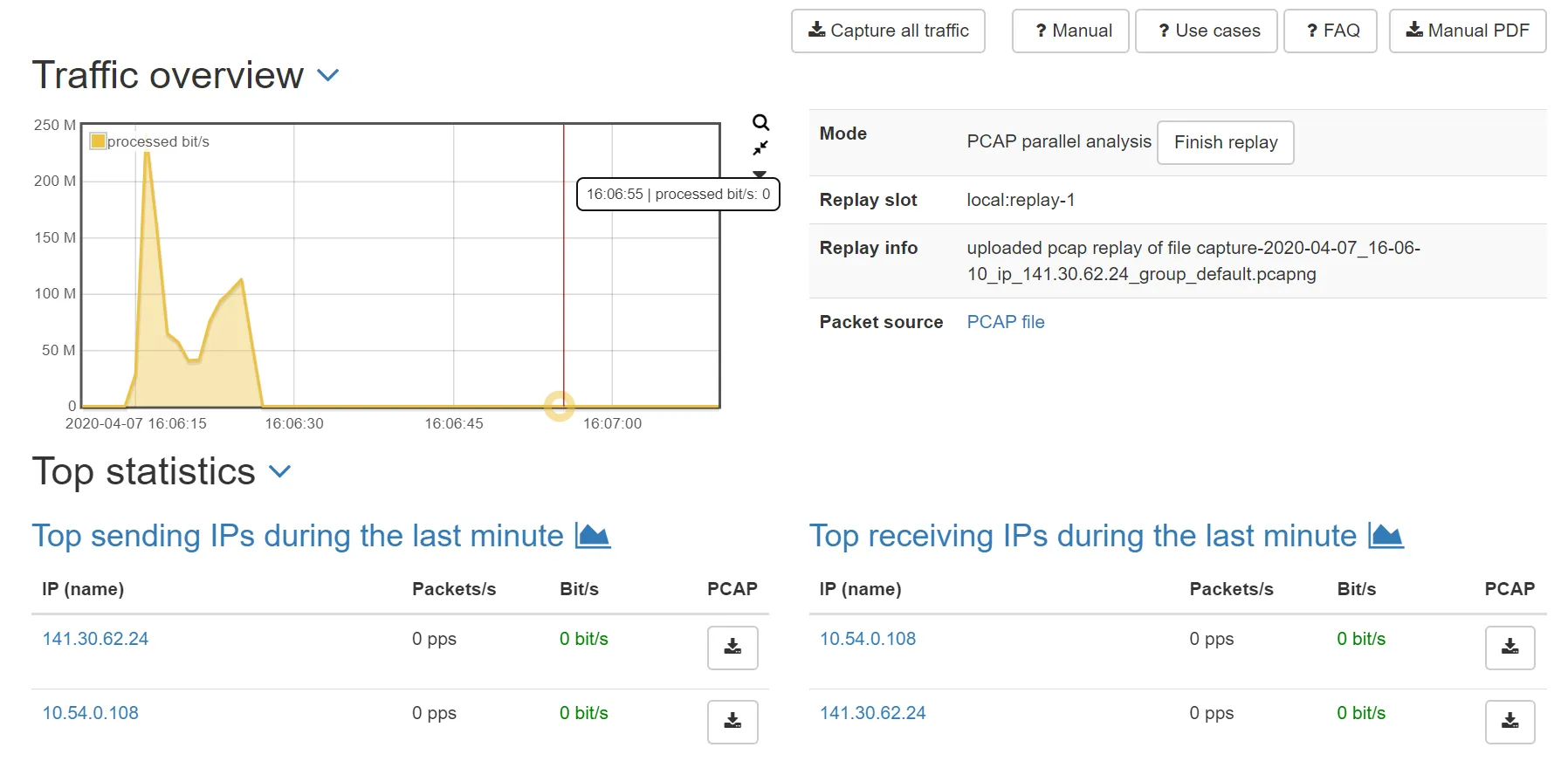Collapse the Top statistics section
This screenshot has width=1568, height=761.
tap(279, 472)
